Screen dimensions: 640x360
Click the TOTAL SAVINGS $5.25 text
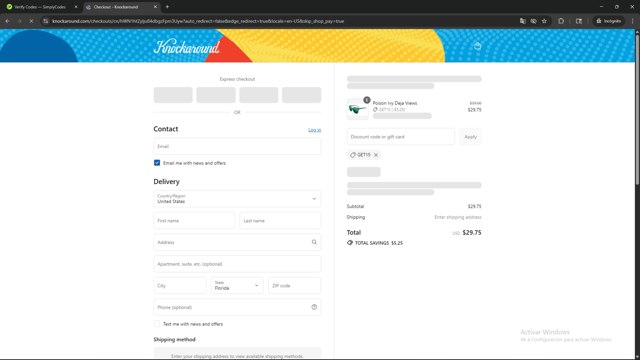(x=378, y=243)
